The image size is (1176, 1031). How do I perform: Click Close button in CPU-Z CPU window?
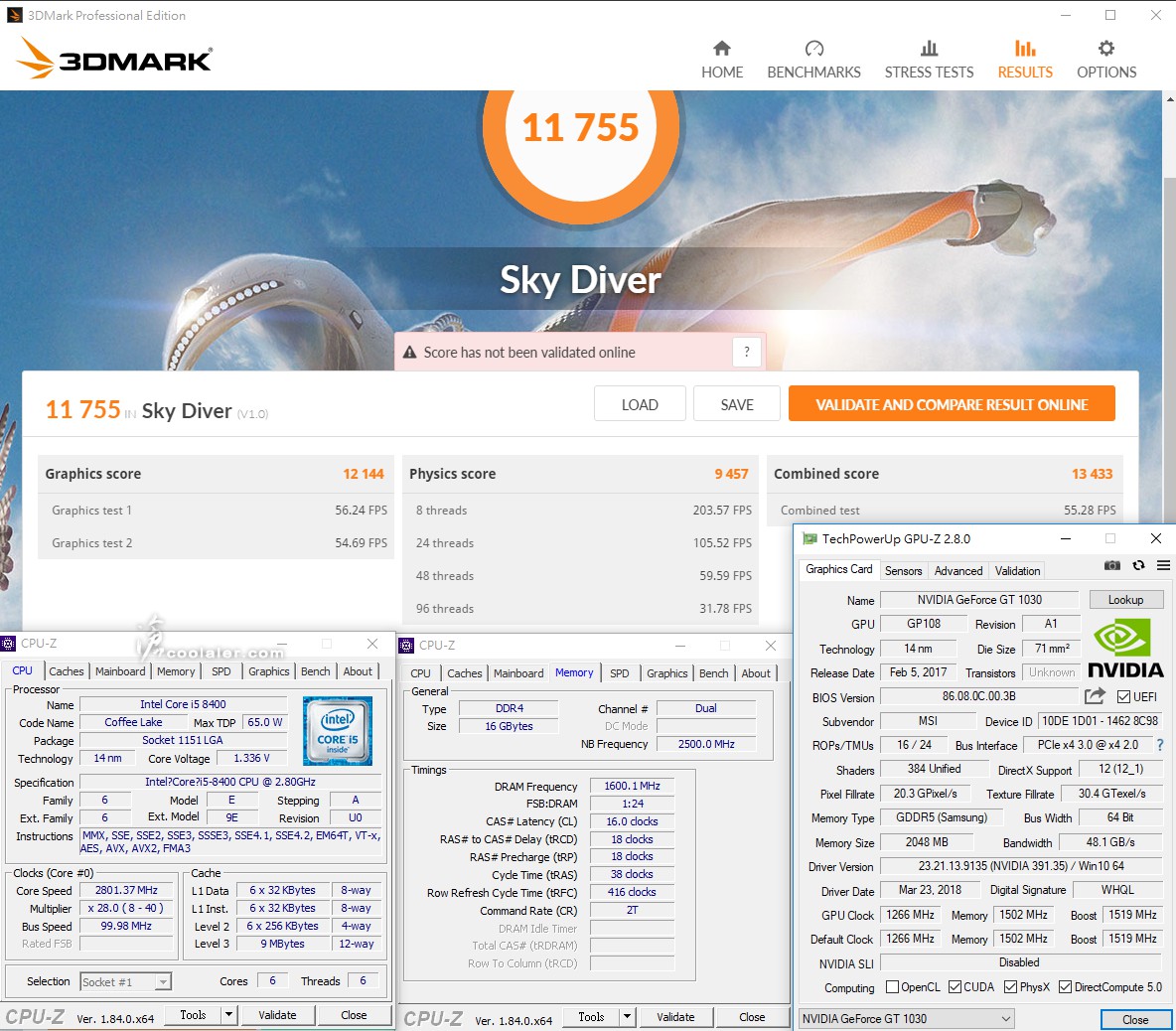click(354, 1015)
